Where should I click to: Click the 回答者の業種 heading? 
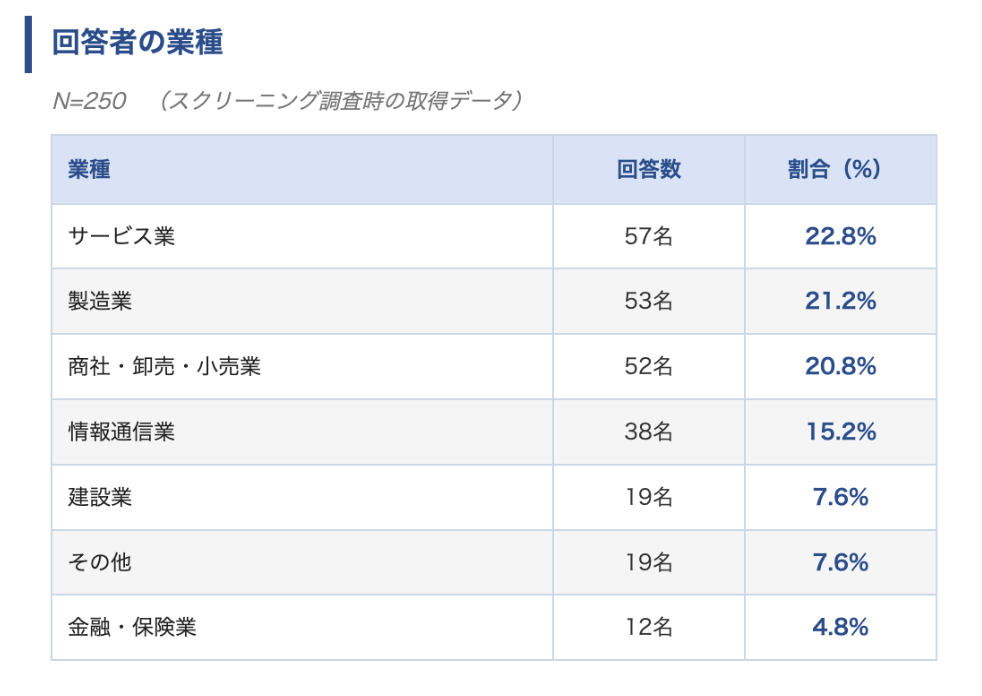[x=137, y=43]
